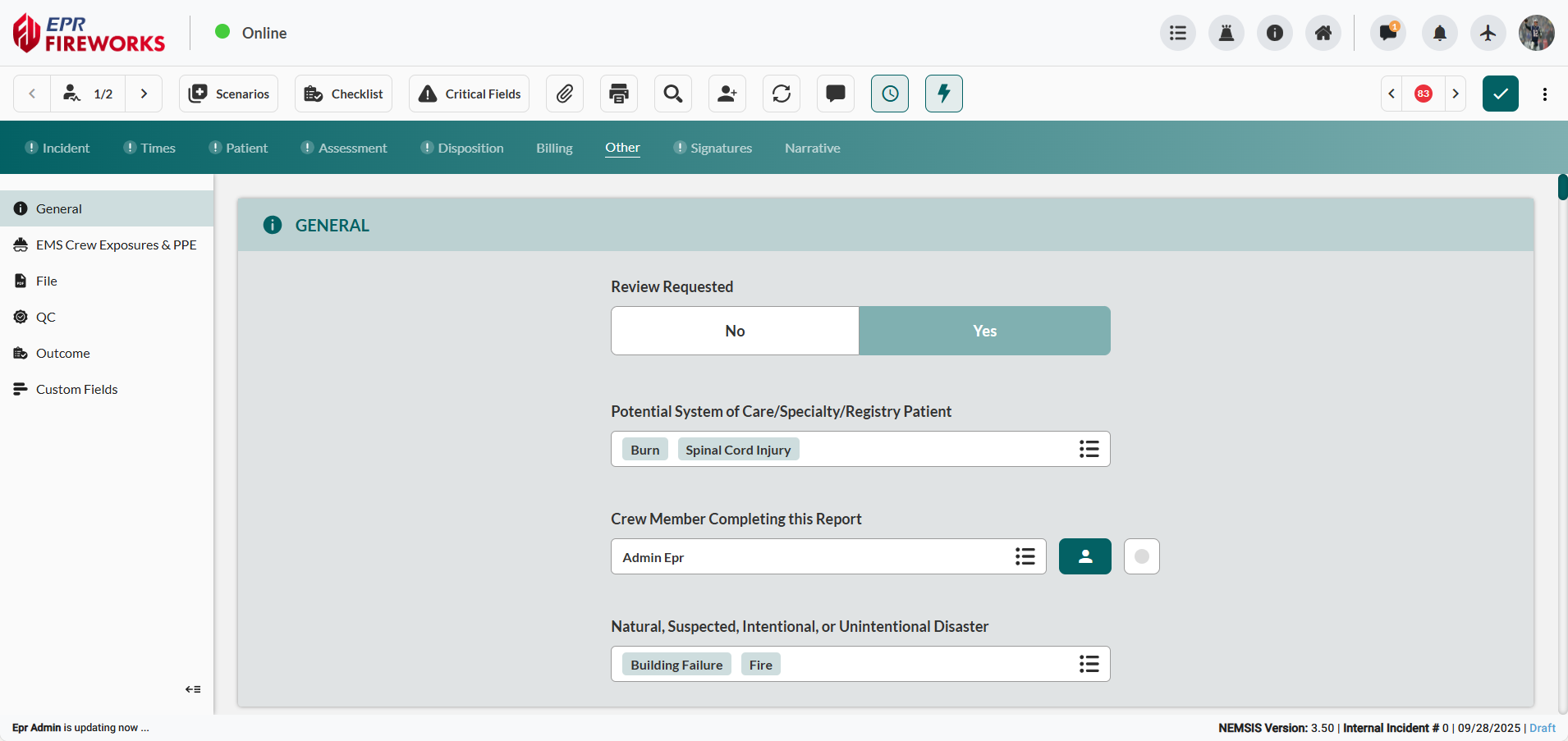The width and height of the screenshot is (1568, 741).
Task: Open the Disaster type selection list
Action: pyautogui.click(x=1089, y=664)
